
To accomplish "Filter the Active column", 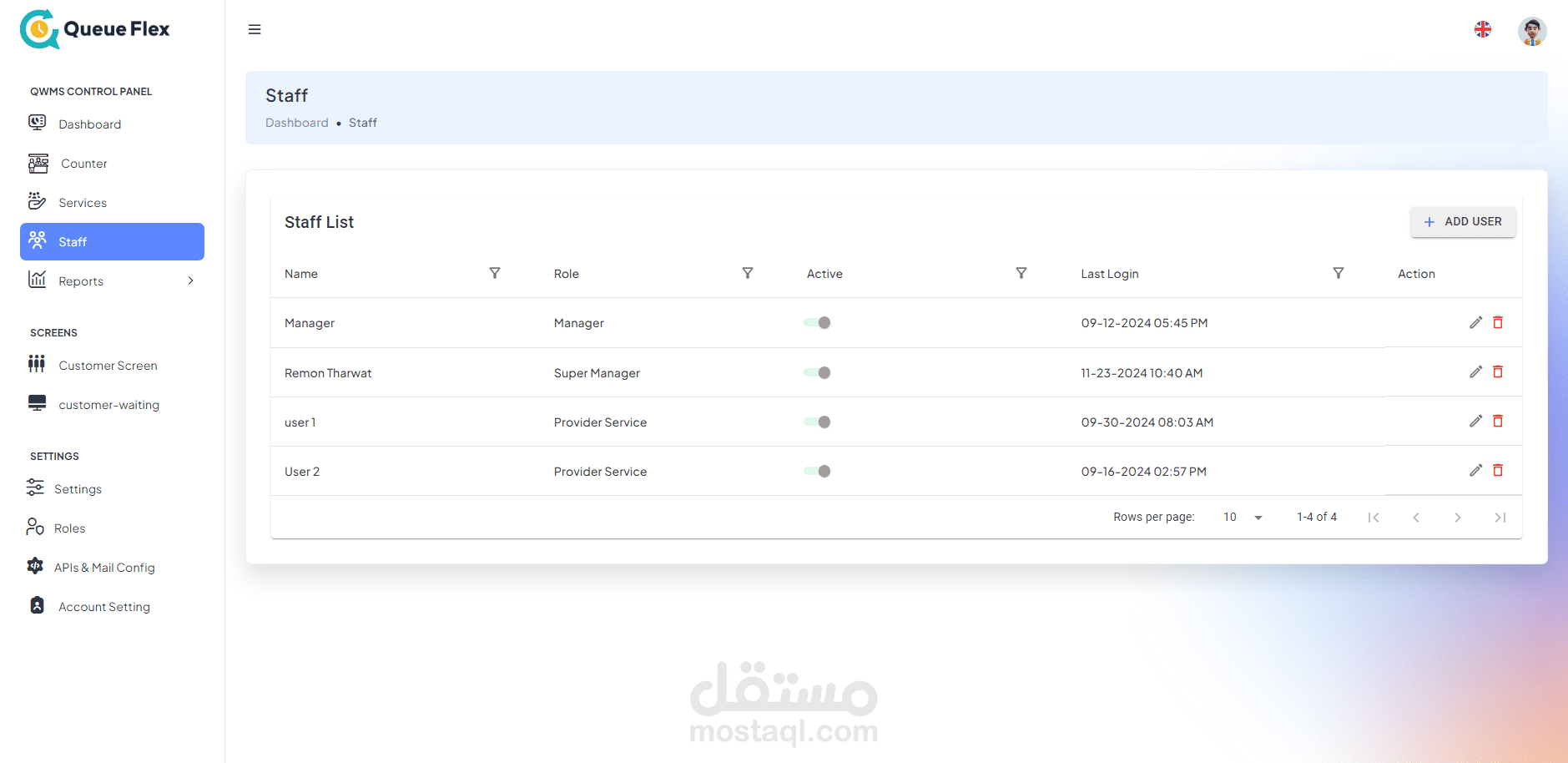I will click(1021, 273).
